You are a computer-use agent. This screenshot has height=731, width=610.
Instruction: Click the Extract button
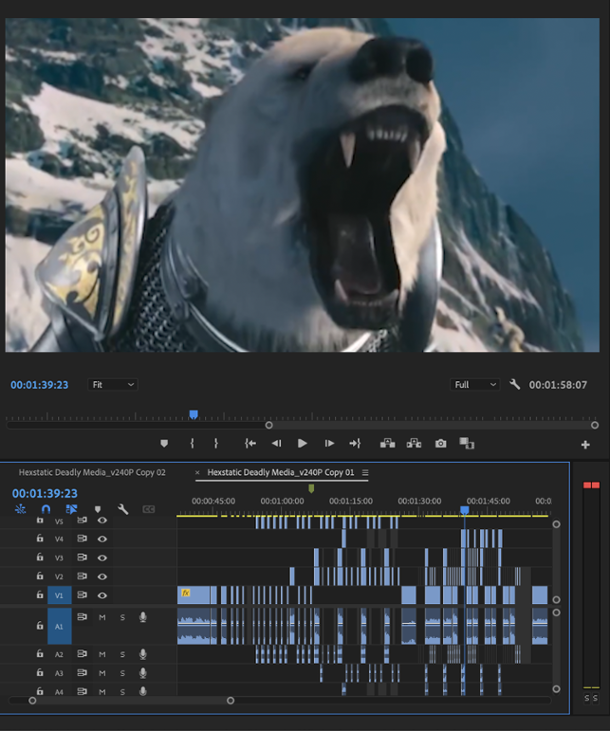414,443
